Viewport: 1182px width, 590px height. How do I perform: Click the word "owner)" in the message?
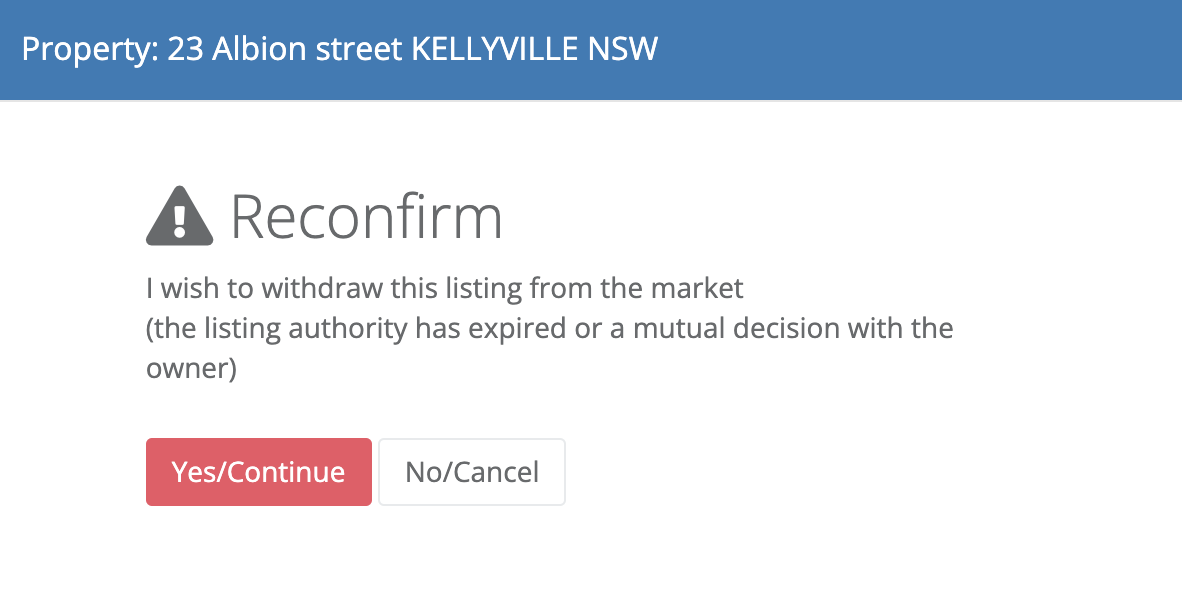[191, 369]
